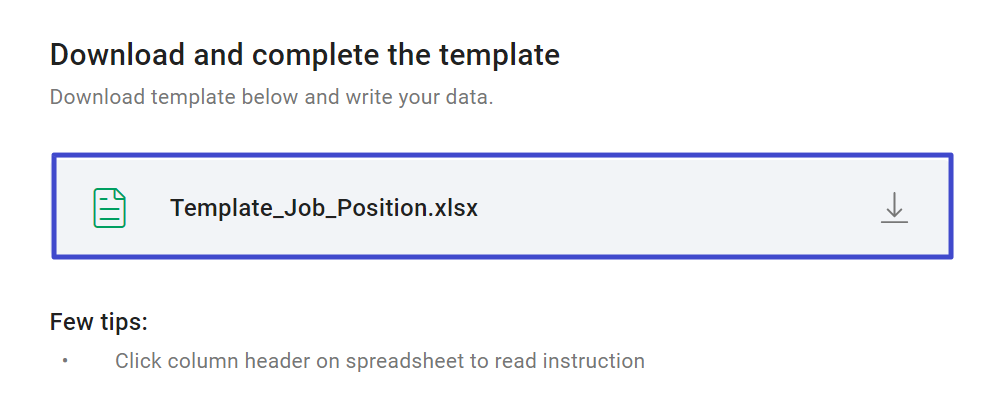The image size is (998, 407).
Task: Select the "Download and complete the template" heading
Action: pyautogui.click(x=305, y=55)
